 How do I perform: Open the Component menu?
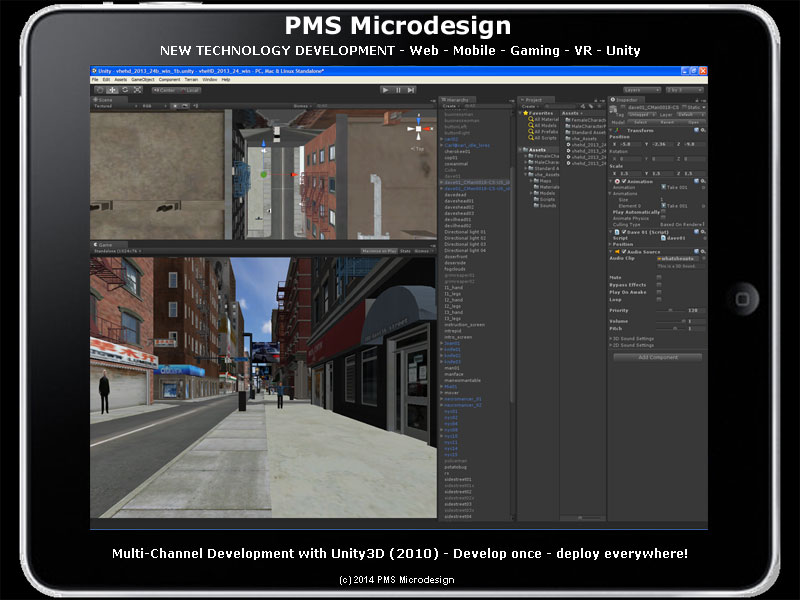(169, 80)
